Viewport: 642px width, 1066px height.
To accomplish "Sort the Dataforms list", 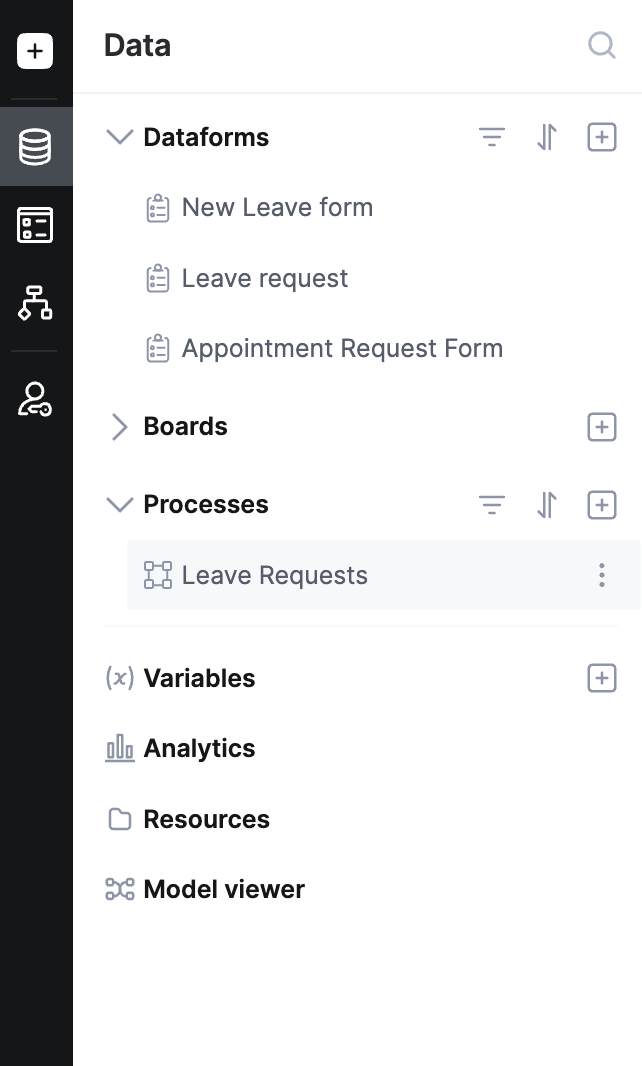I will [x=546, y=138].
